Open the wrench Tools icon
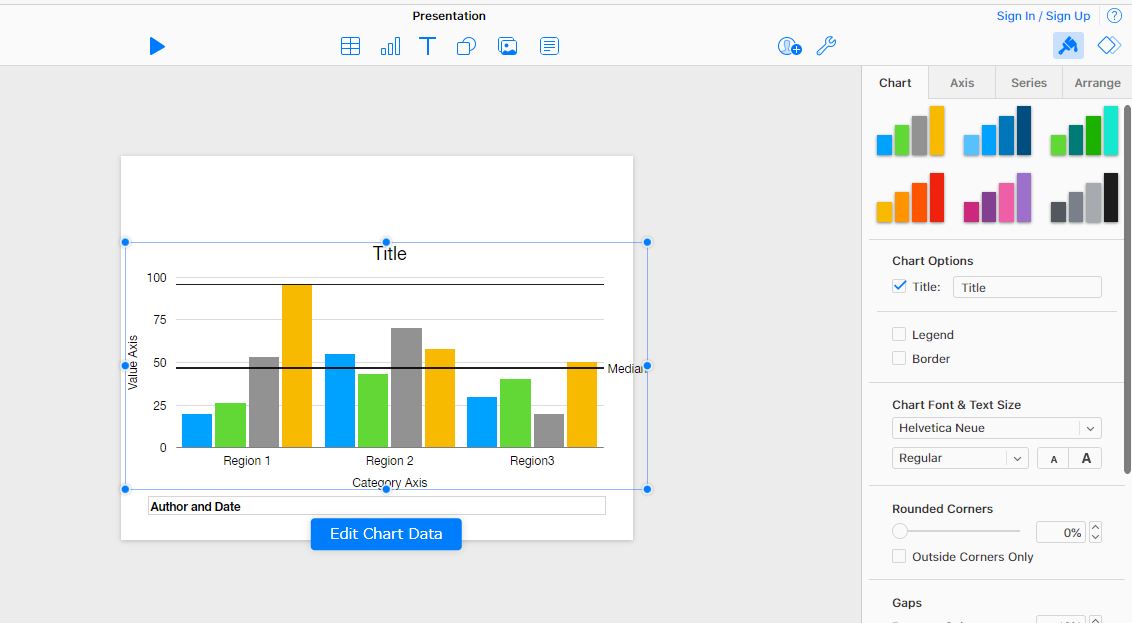Viewport: 1132px width, 623px height. [x=826, y=46]
